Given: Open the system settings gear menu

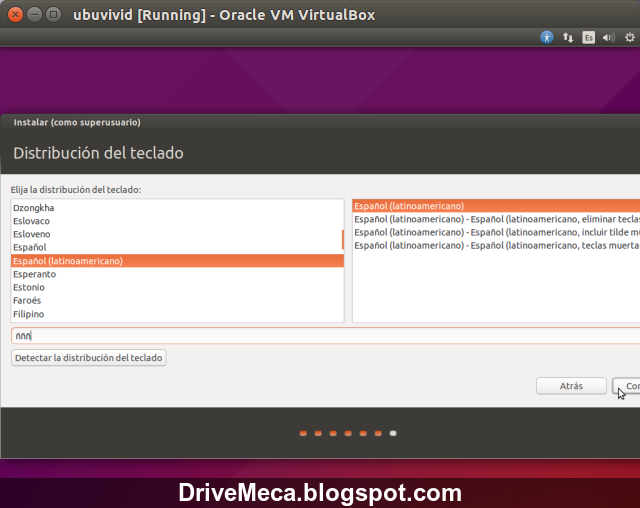Looking at the screenshot, I should [x=629, y=38].
